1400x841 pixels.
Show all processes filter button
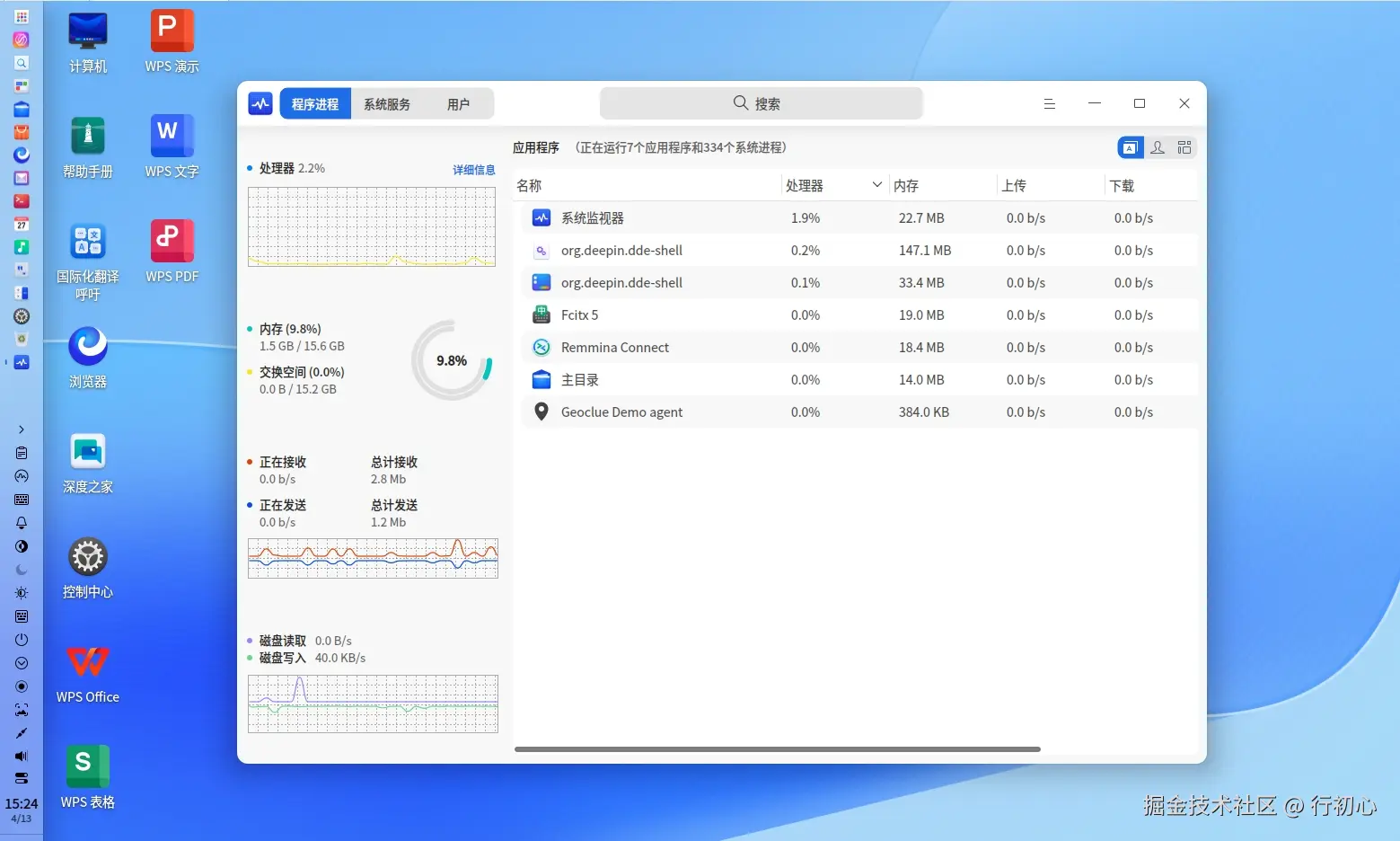1184,147
